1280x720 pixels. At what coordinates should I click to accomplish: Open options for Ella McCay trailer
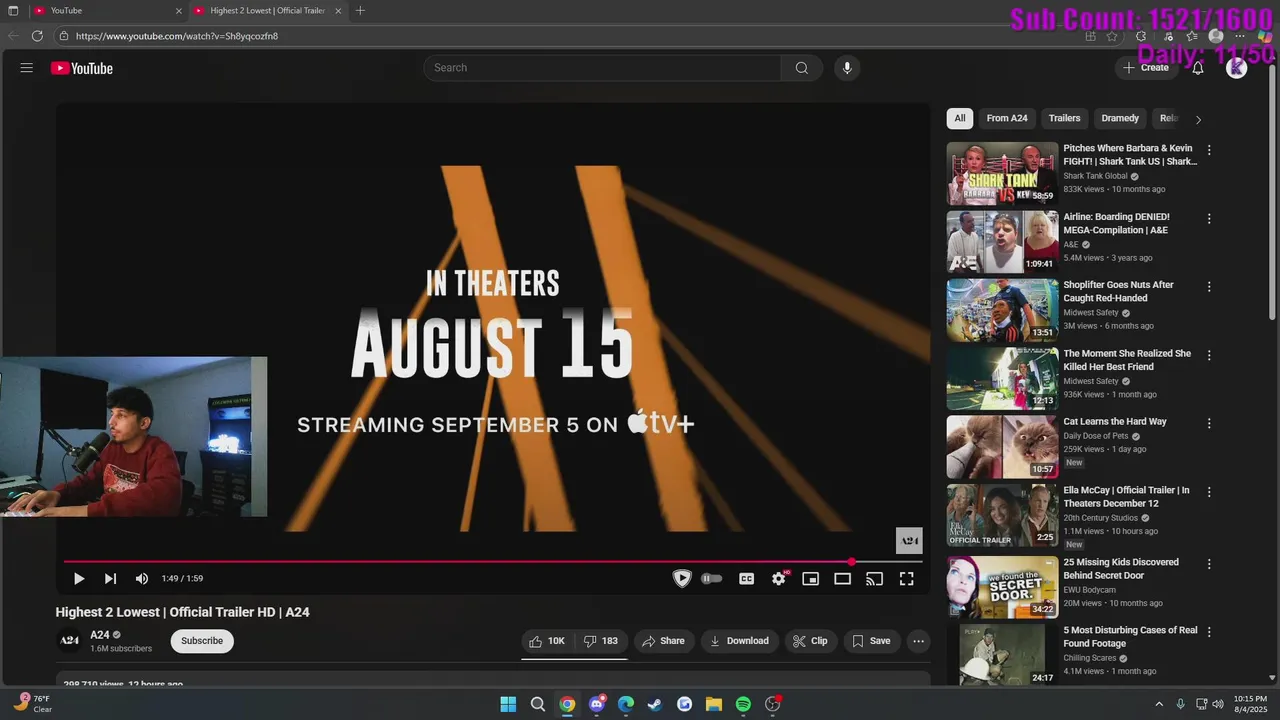coord(1209,492)
